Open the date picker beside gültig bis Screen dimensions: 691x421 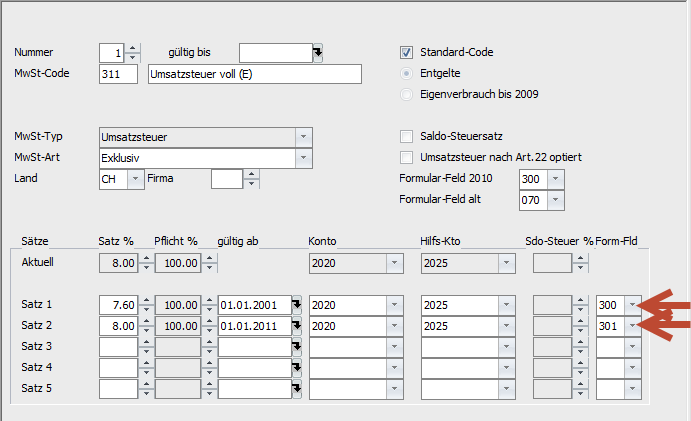pos(318,53)
